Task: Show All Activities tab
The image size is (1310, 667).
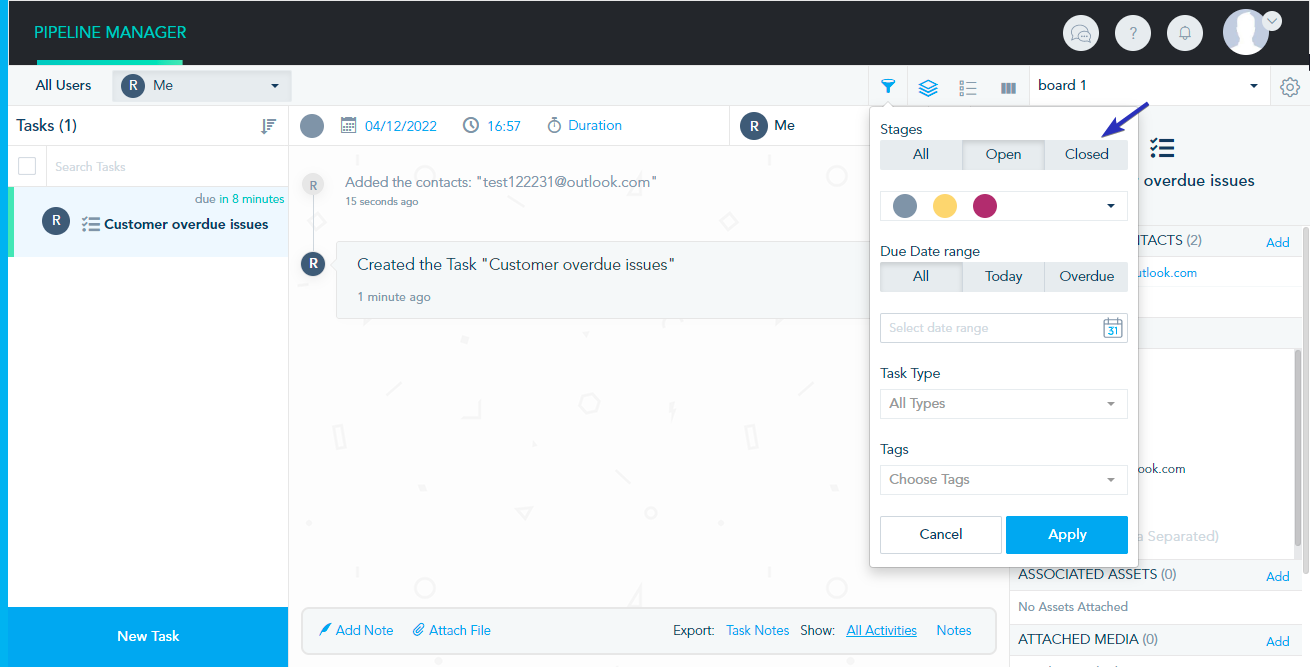Action: [881, 630]
